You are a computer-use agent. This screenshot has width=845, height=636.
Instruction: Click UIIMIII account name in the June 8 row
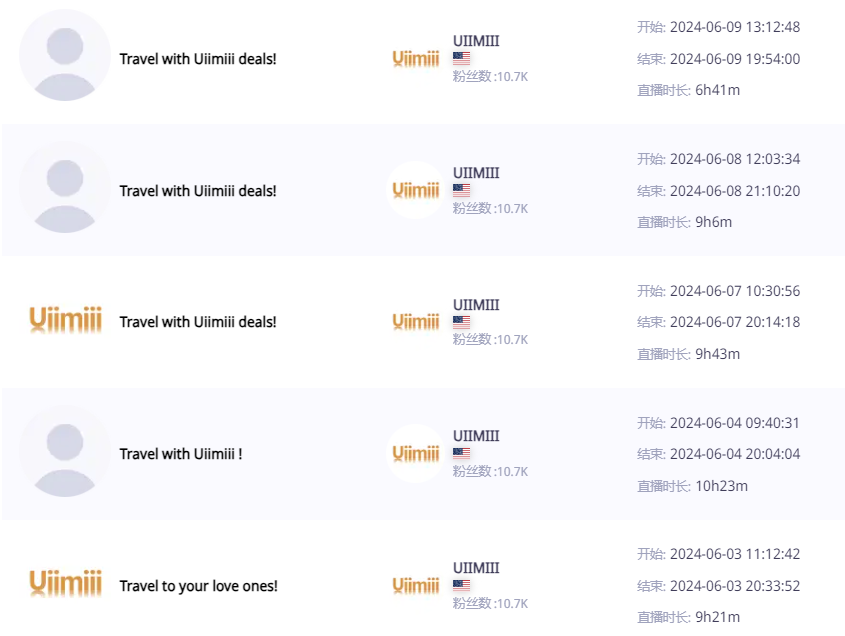(x=476, y=173)
